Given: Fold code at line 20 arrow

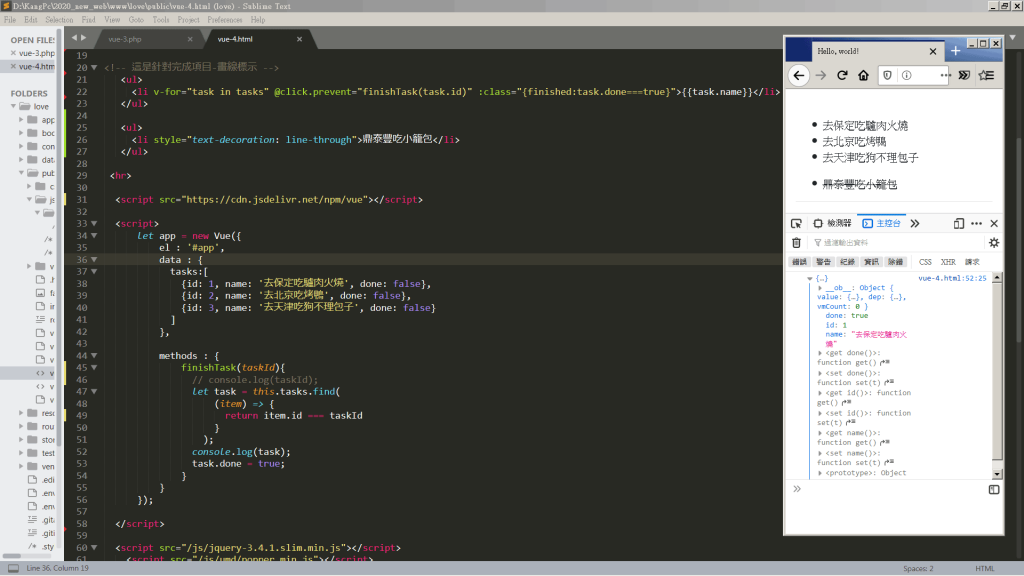Looking at the screenshot, I should coord(94,68).
